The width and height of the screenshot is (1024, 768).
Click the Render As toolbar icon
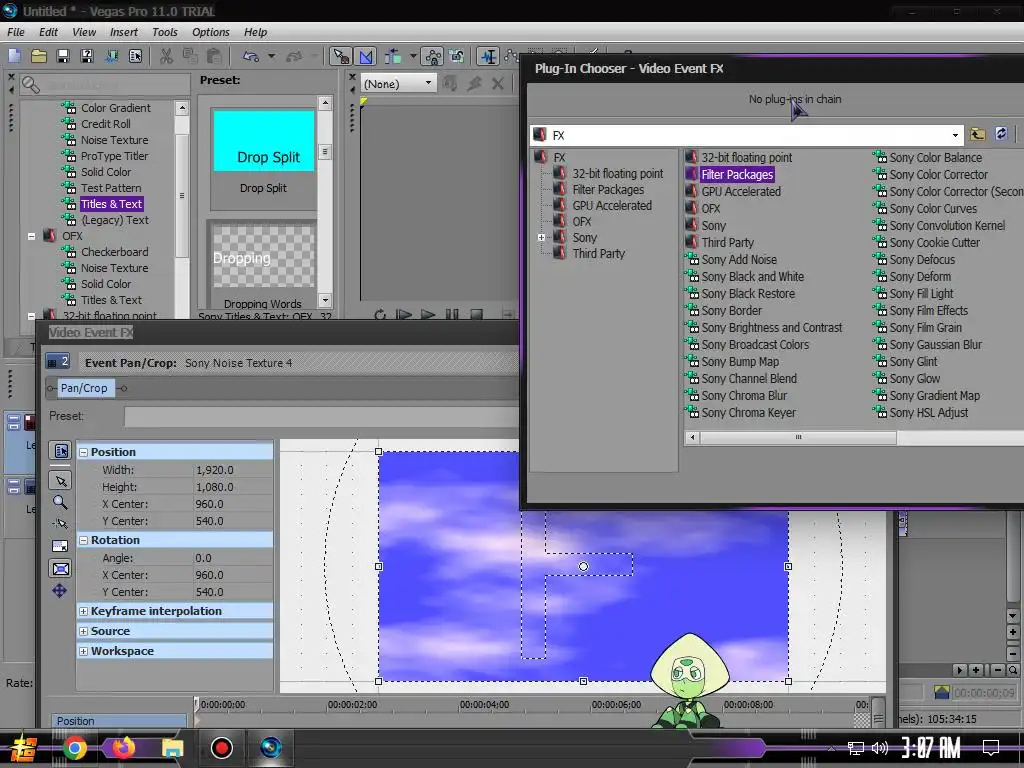pos(111,56)
